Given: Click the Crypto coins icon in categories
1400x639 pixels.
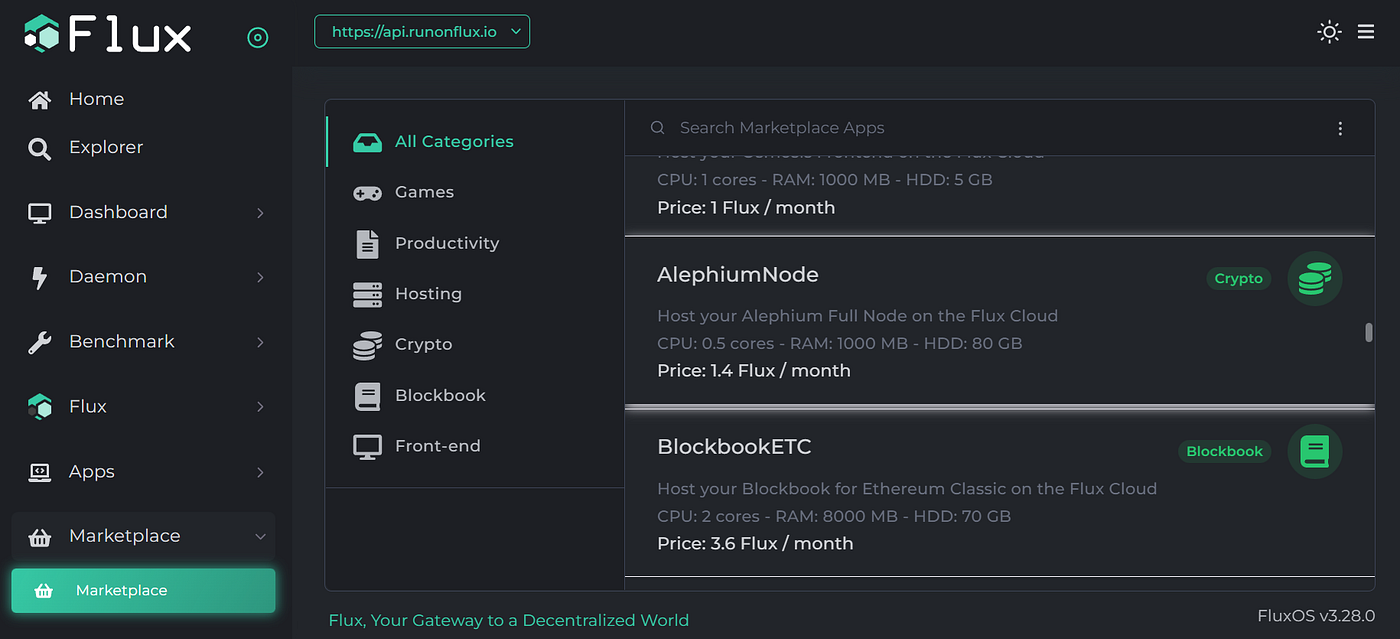Looking at the screenshot, I should pyautogui.click(x=367, y=345).
